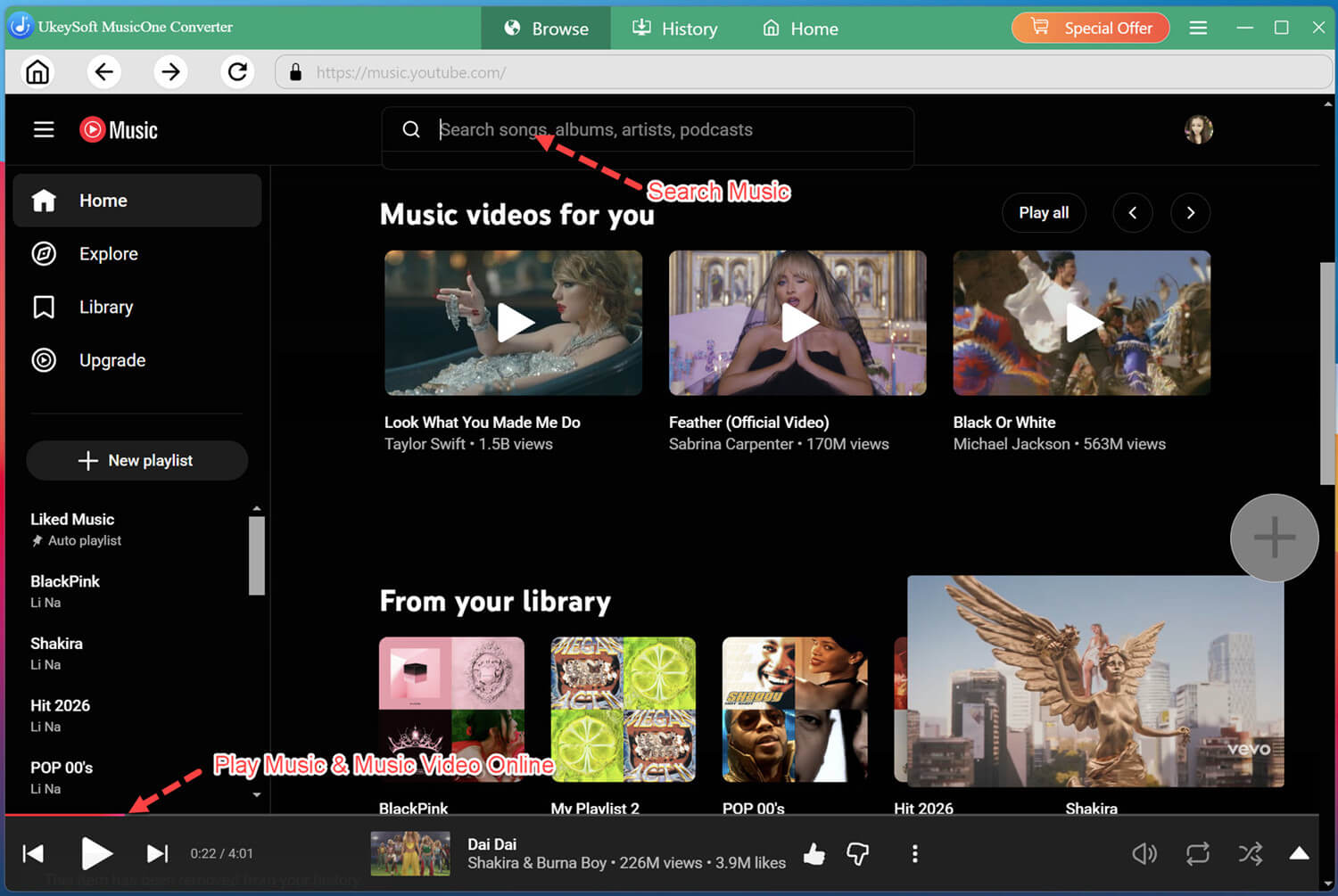The image size is (1338, 896).
Task: Open BlackPink library playlist cover
Action: 451,710
